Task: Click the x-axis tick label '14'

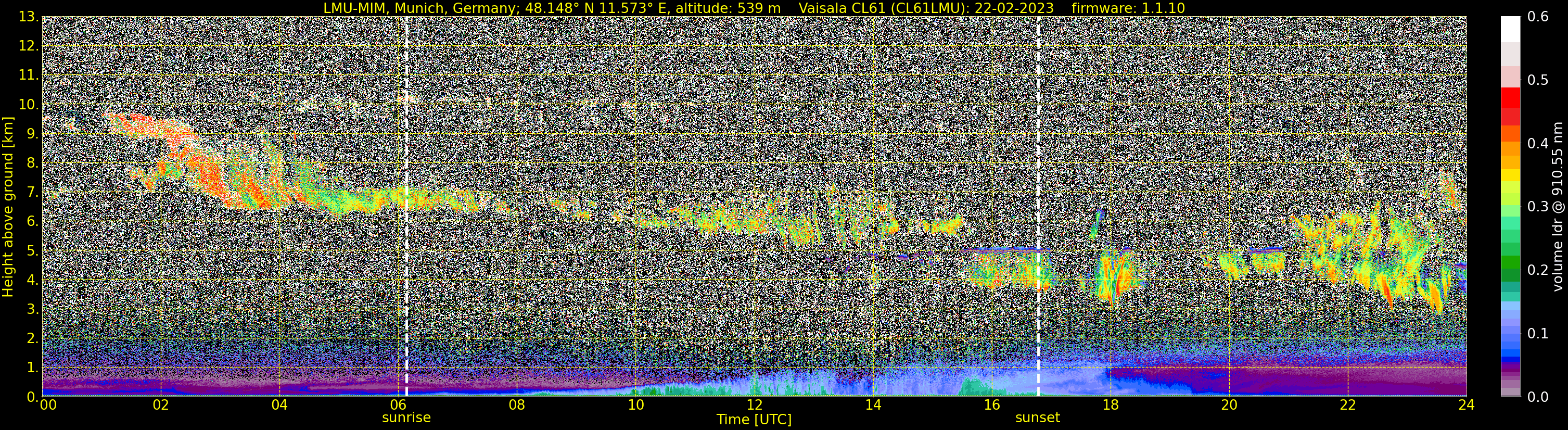Action: [873, 405]
